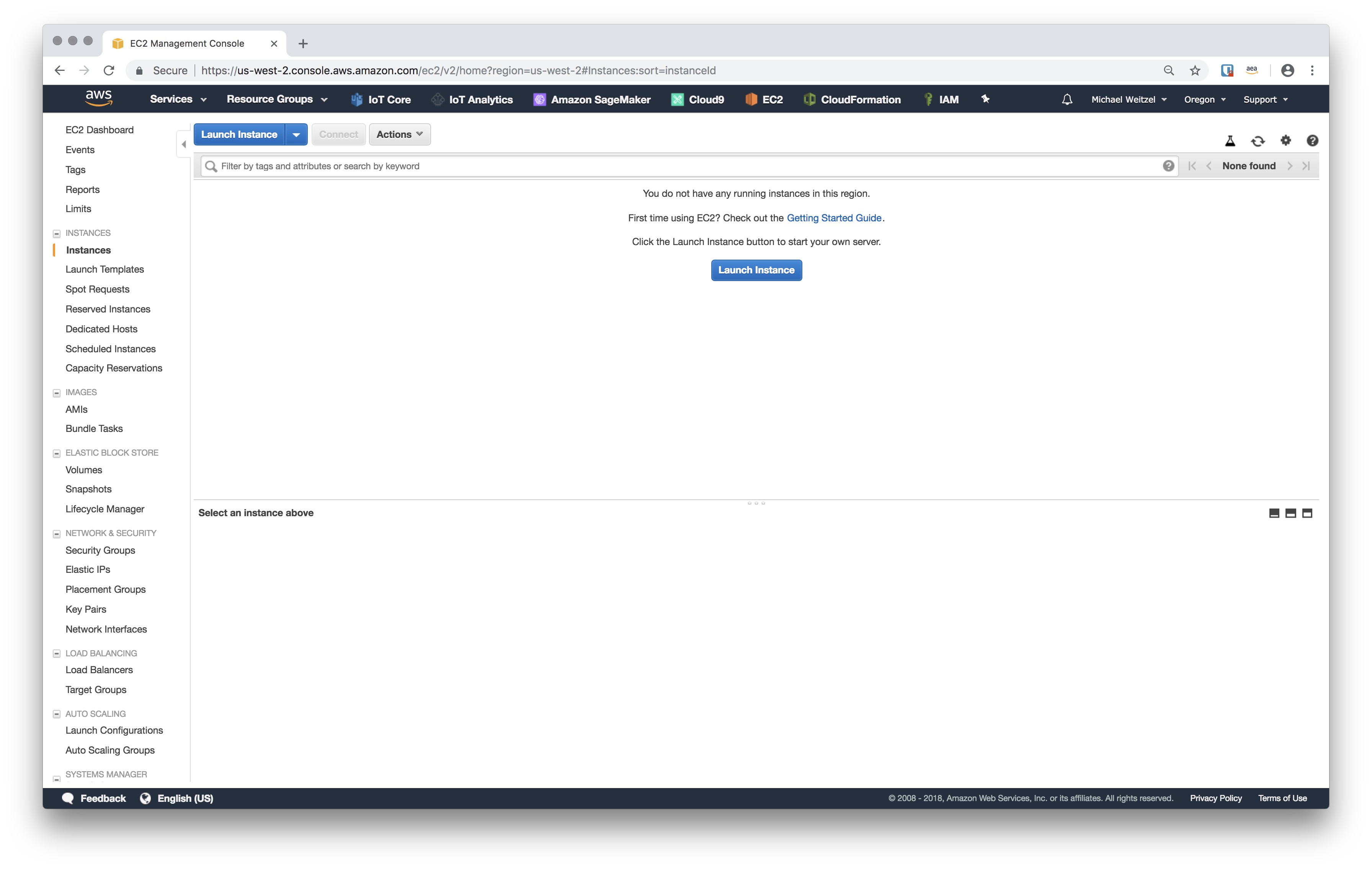
Task: Collapse NETWORK & SECURITY section
Action: pos(56,534)
